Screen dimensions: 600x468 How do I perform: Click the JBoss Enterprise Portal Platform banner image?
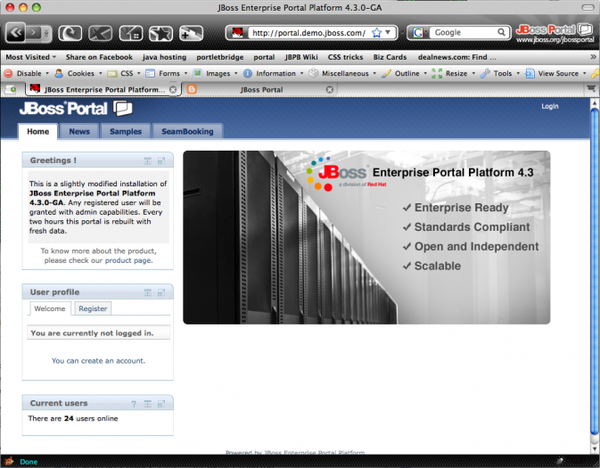click(x=367, y=237)
